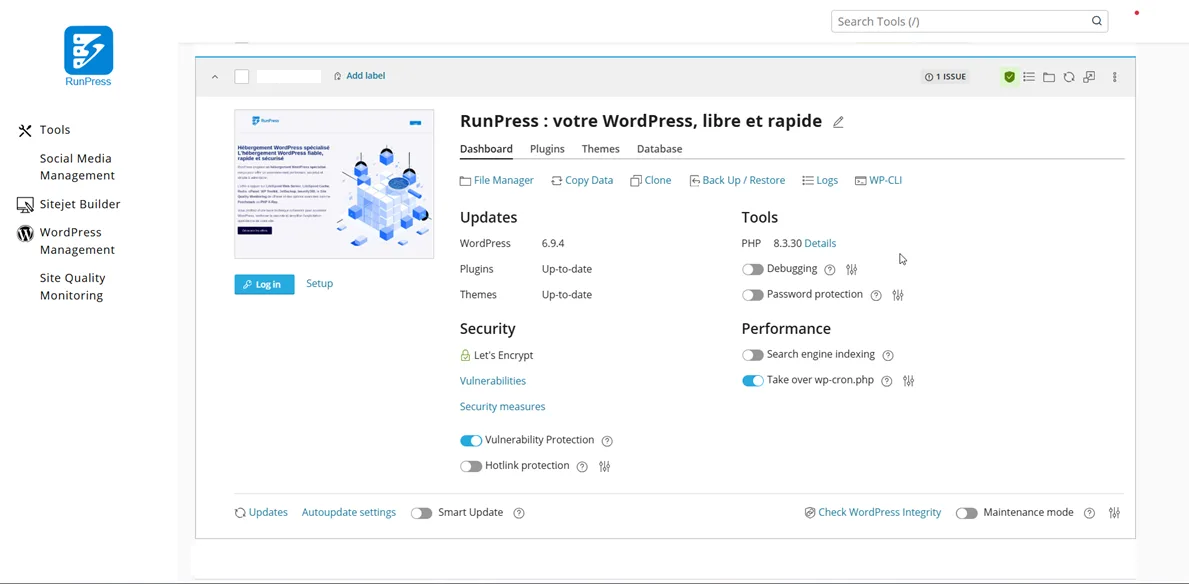Toggle Hotlink protection switch
The image size is (1189, 584).
tap(471, 466)
